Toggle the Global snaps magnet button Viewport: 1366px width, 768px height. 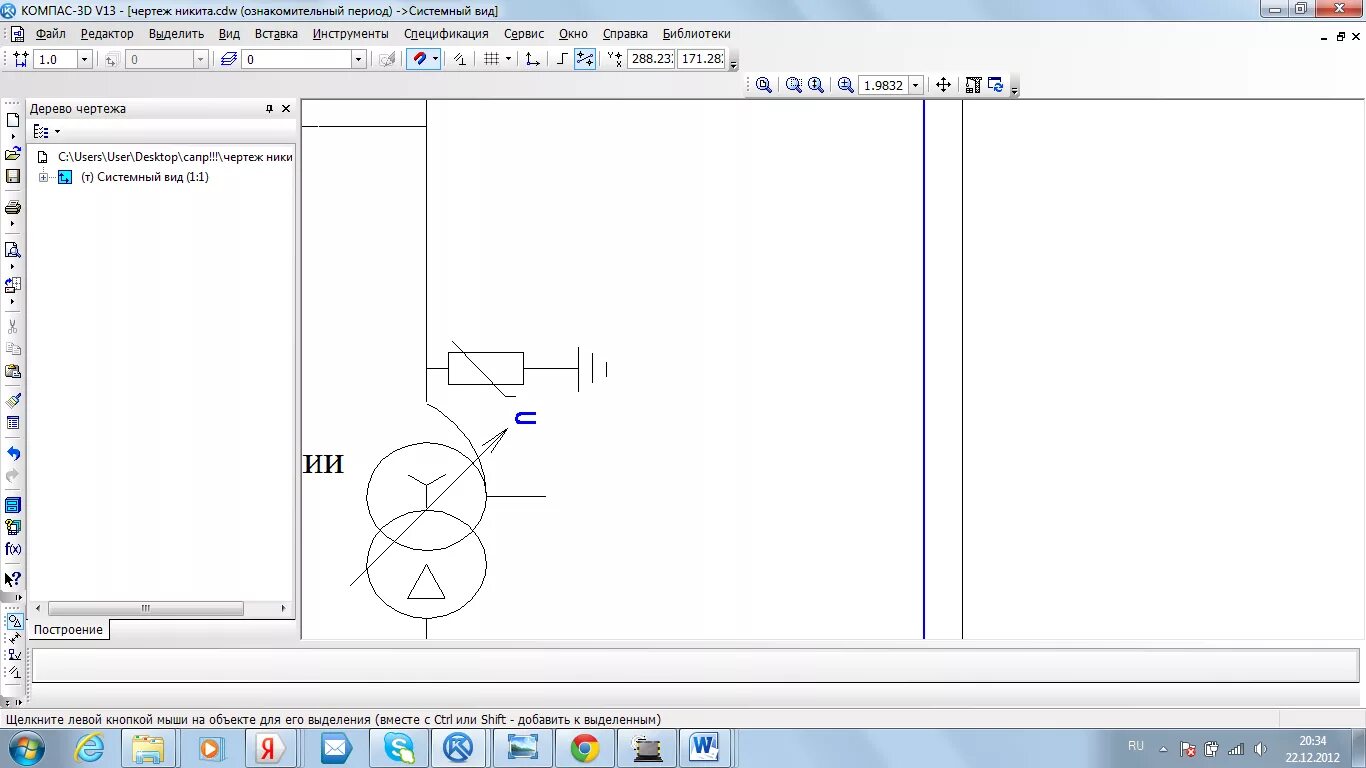pos(419,59)
